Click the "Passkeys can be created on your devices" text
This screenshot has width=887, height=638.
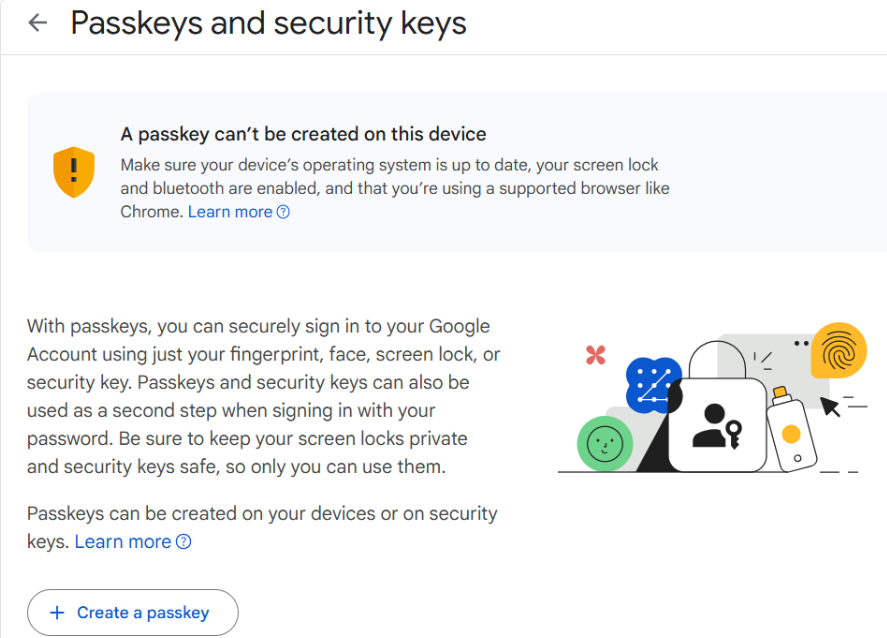(262, 514)
